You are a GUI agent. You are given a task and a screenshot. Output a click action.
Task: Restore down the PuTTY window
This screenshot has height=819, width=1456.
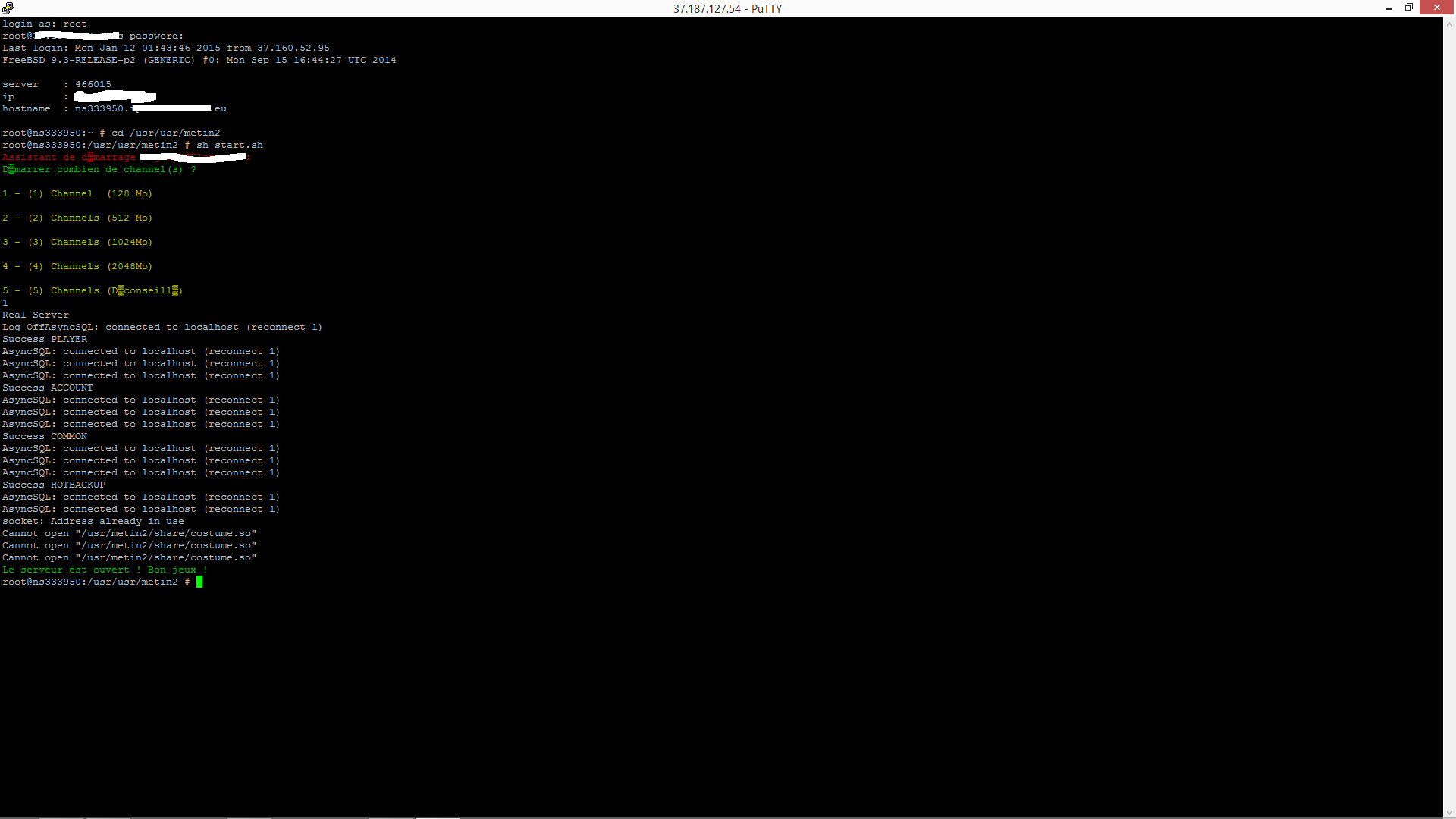tap(1409, 8)
